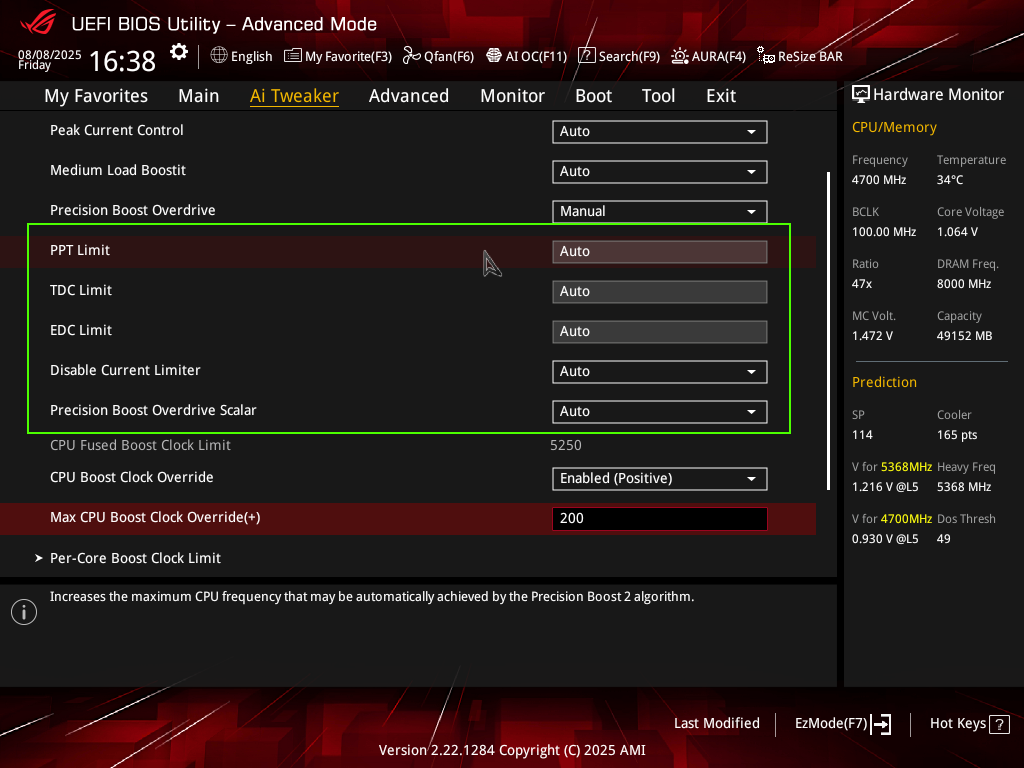Open Search(F9) question mark icon

click(x=586, y=56)
